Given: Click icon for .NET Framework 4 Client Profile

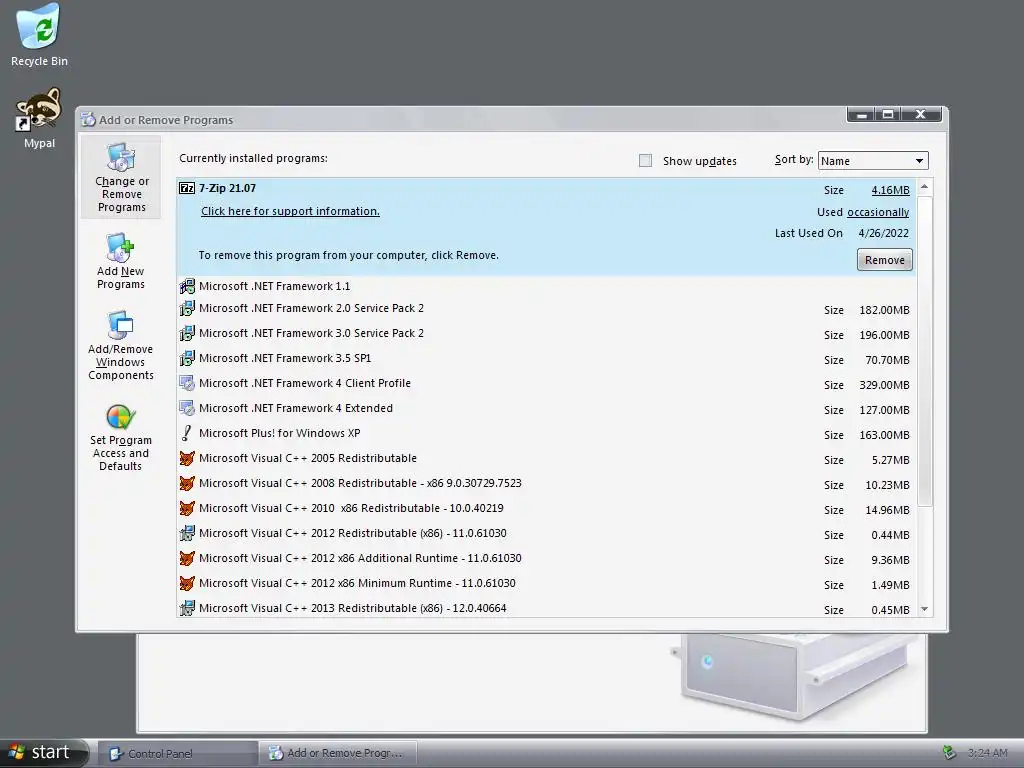Looking at the screenshot, I should coord(187,383).
